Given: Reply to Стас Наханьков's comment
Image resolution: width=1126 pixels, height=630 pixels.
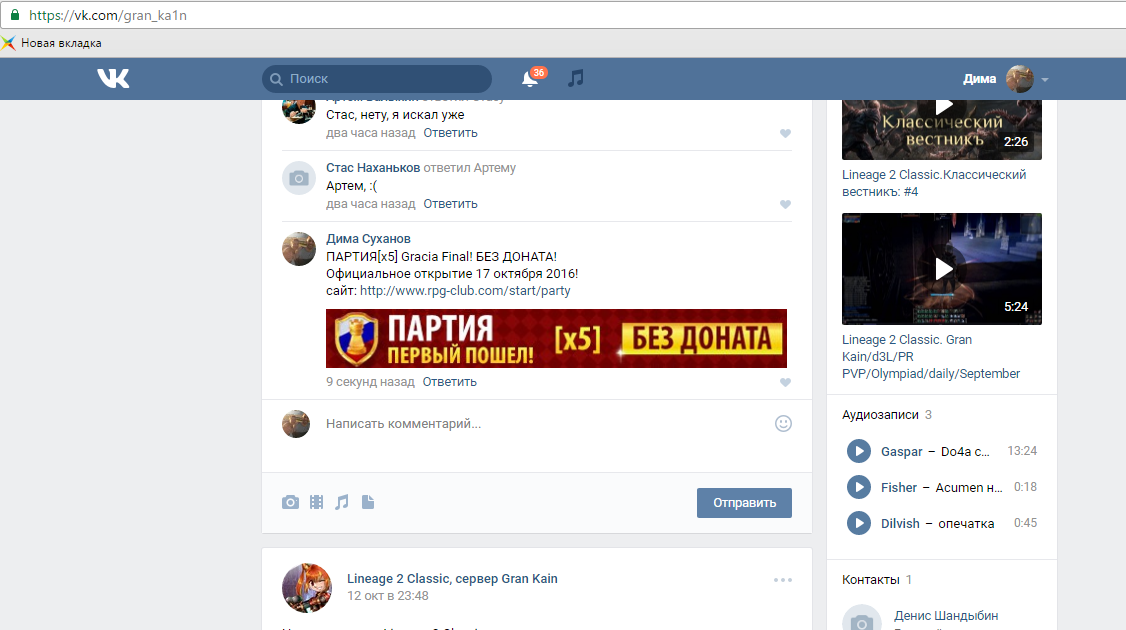Looking at the screenshot, I should pos(450,204).
